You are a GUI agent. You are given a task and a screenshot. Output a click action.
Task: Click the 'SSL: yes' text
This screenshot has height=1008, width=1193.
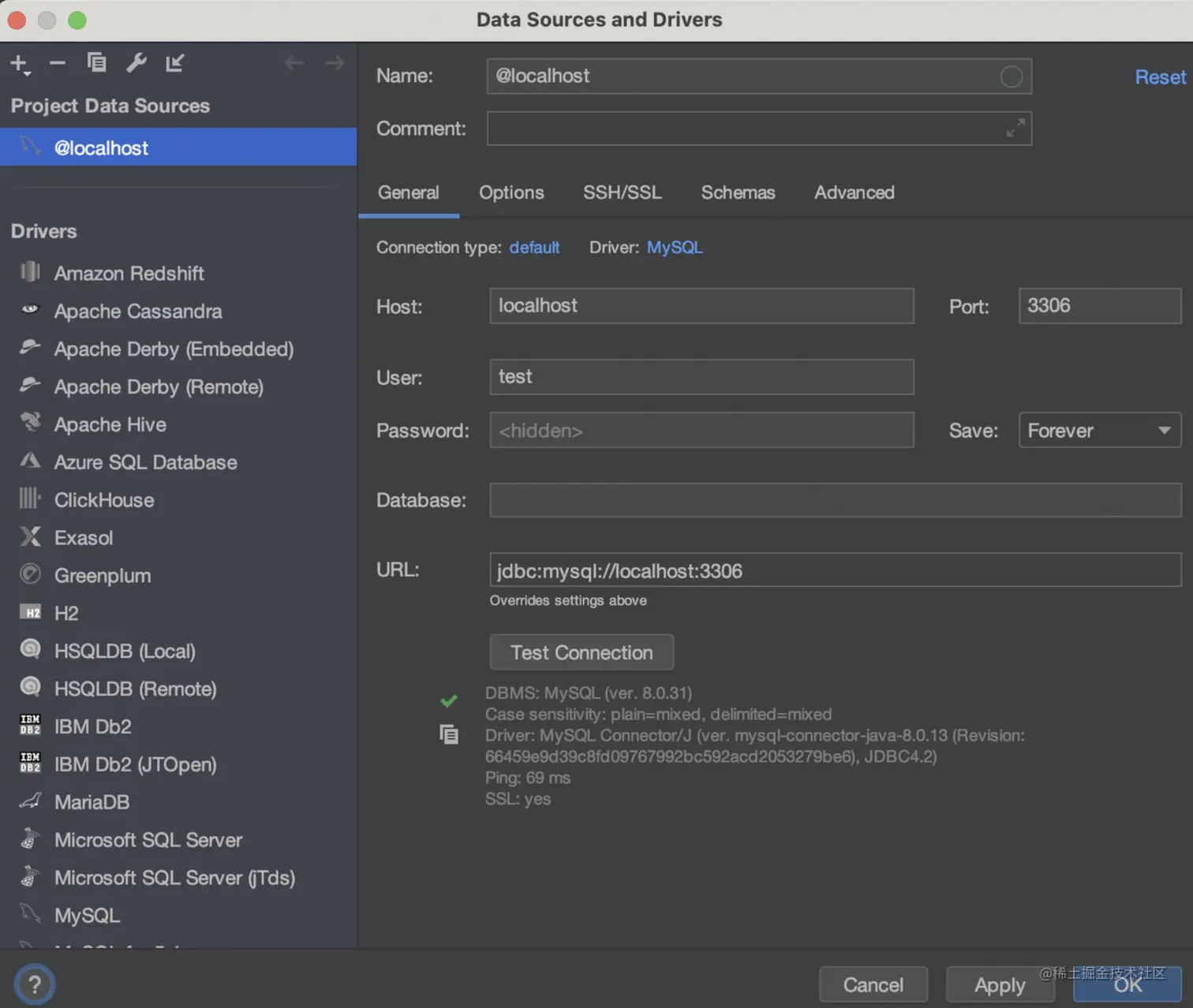pos(518,799)
